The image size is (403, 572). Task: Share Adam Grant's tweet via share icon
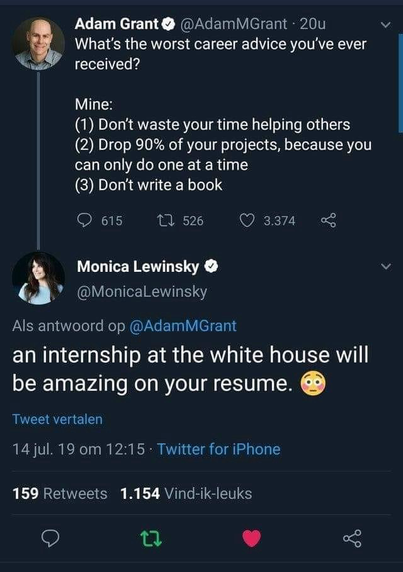tap(329, 220)
